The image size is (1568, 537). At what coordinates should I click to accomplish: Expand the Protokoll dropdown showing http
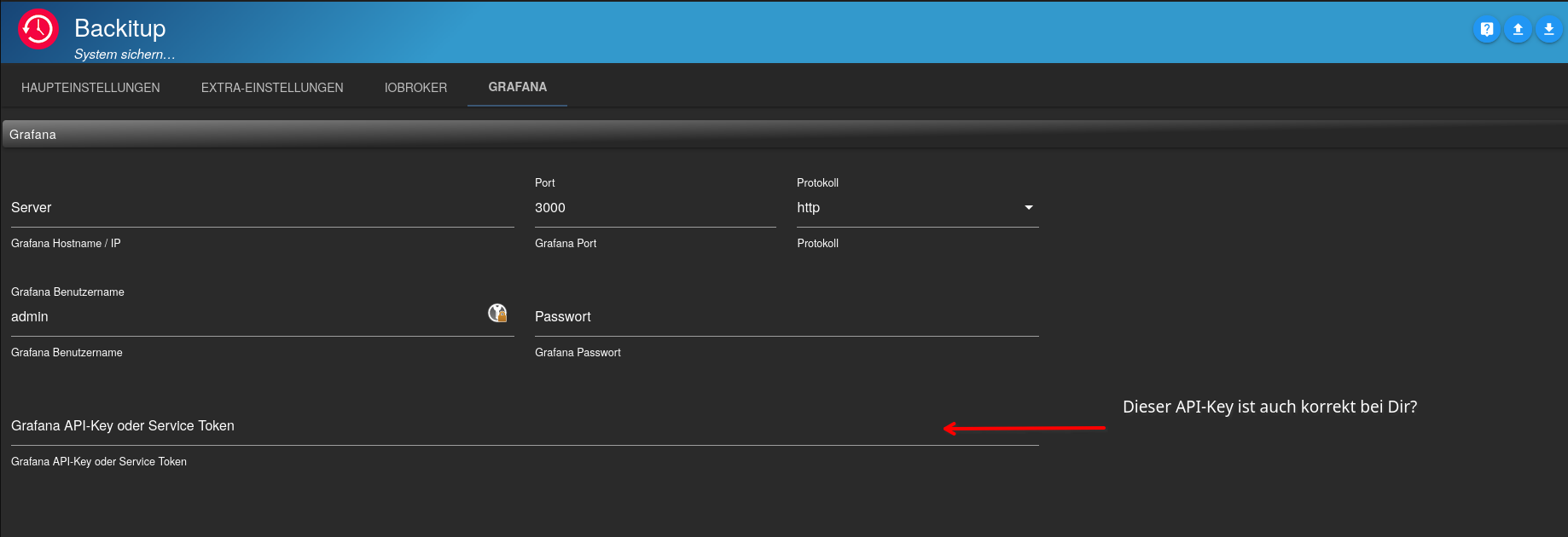[x=918, y=208]
